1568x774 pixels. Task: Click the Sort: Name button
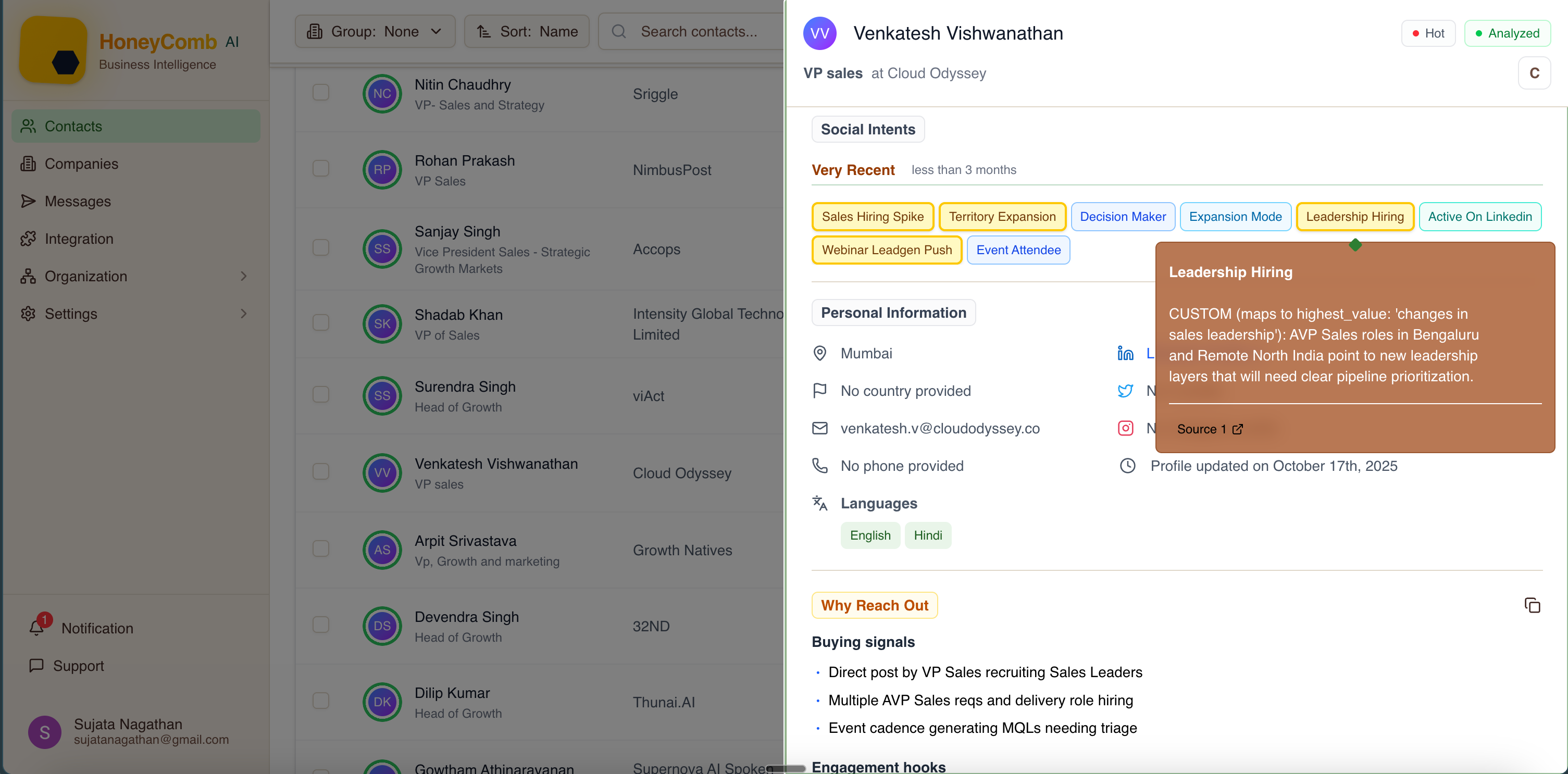[x=527, y=32]
